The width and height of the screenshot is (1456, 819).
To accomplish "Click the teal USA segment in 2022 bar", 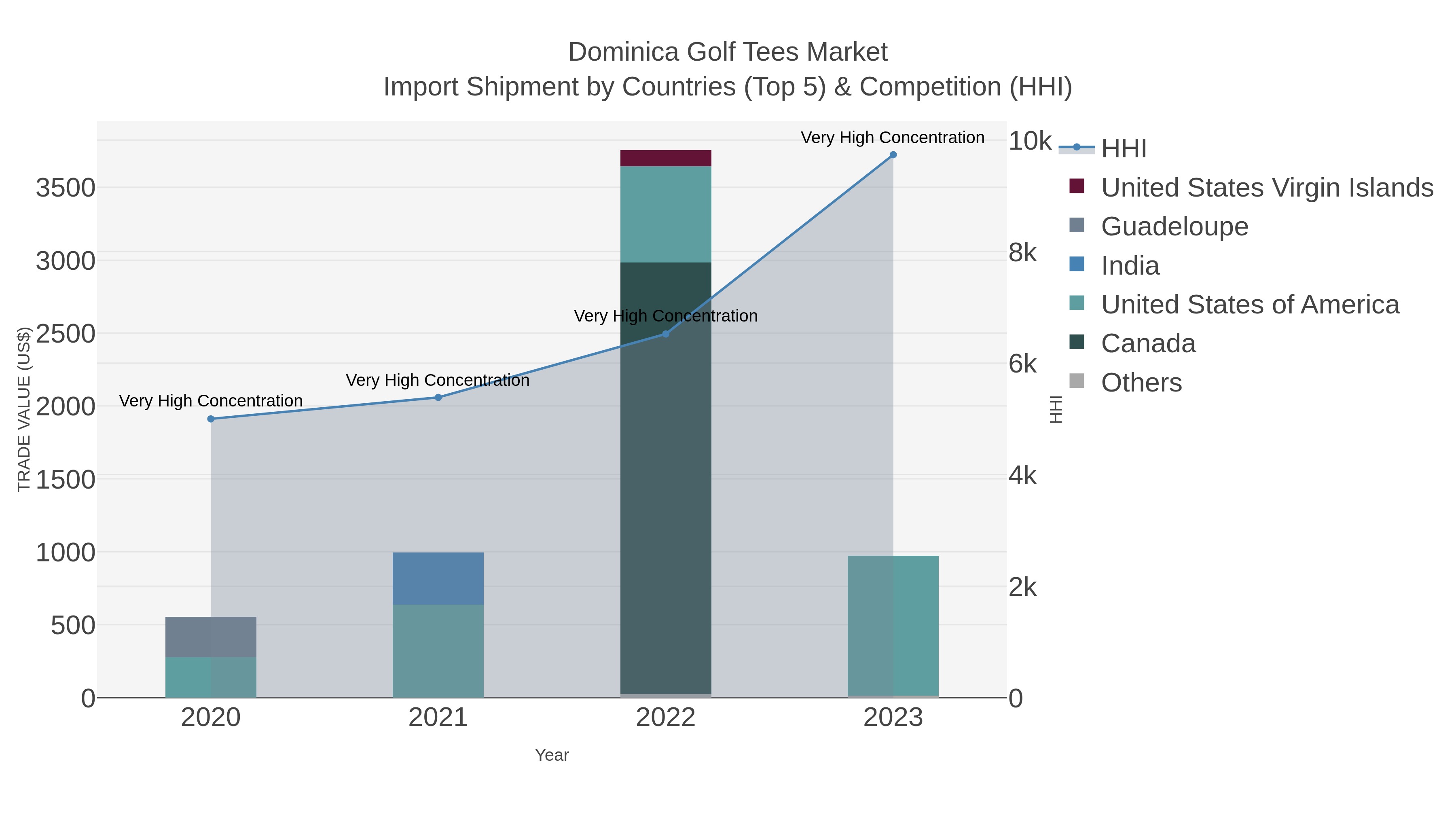I will tap(666, 214).
